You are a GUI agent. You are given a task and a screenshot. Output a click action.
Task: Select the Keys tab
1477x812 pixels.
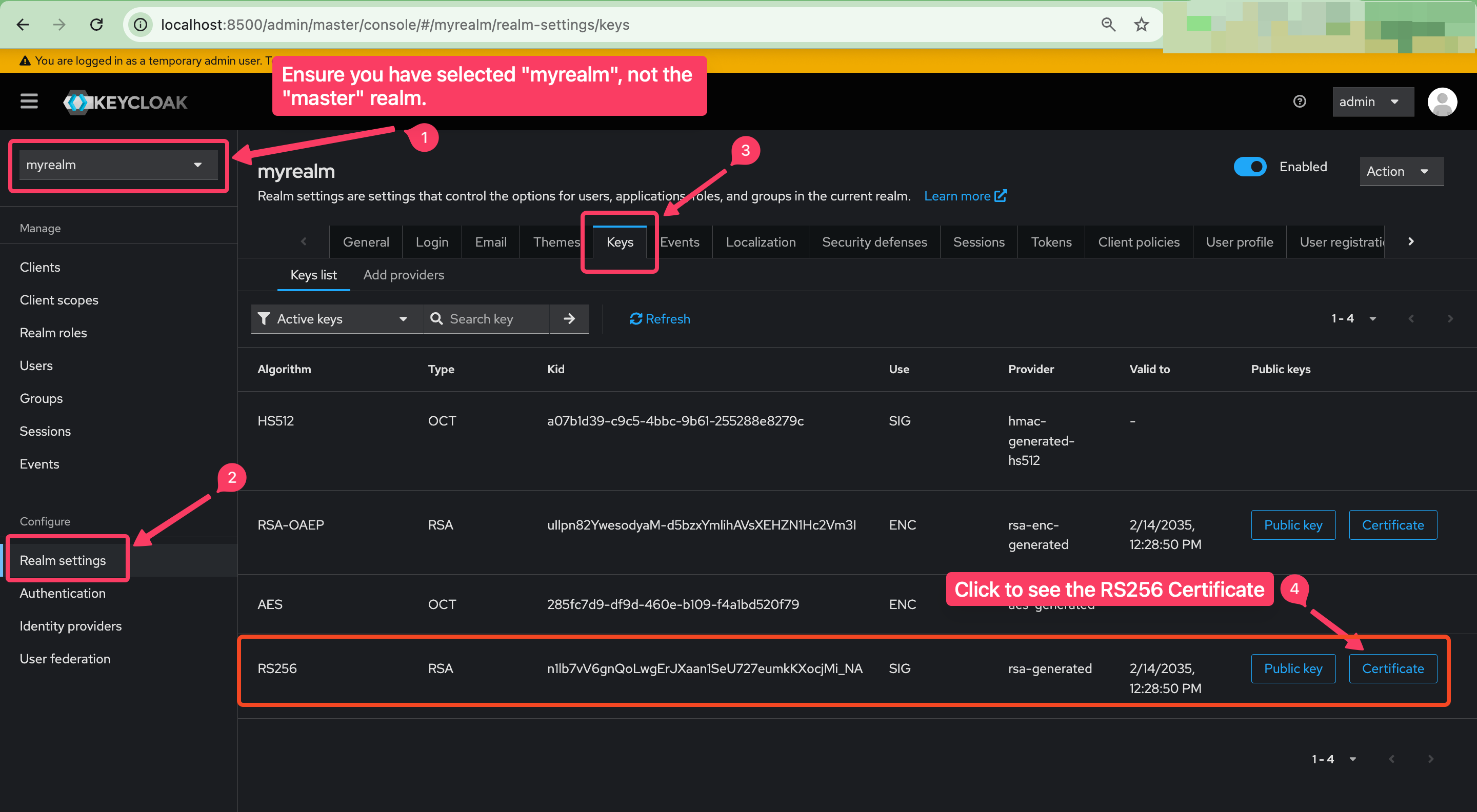pyautogui.click(x=620, y=242)
